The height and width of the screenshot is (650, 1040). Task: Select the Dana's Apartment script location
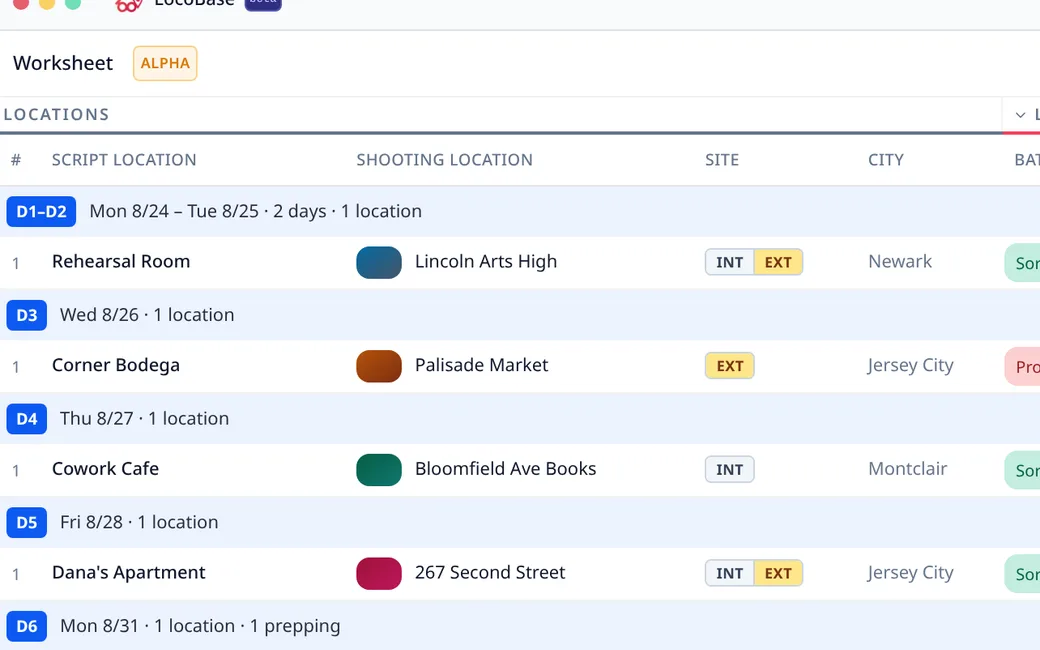coord(129,572)
